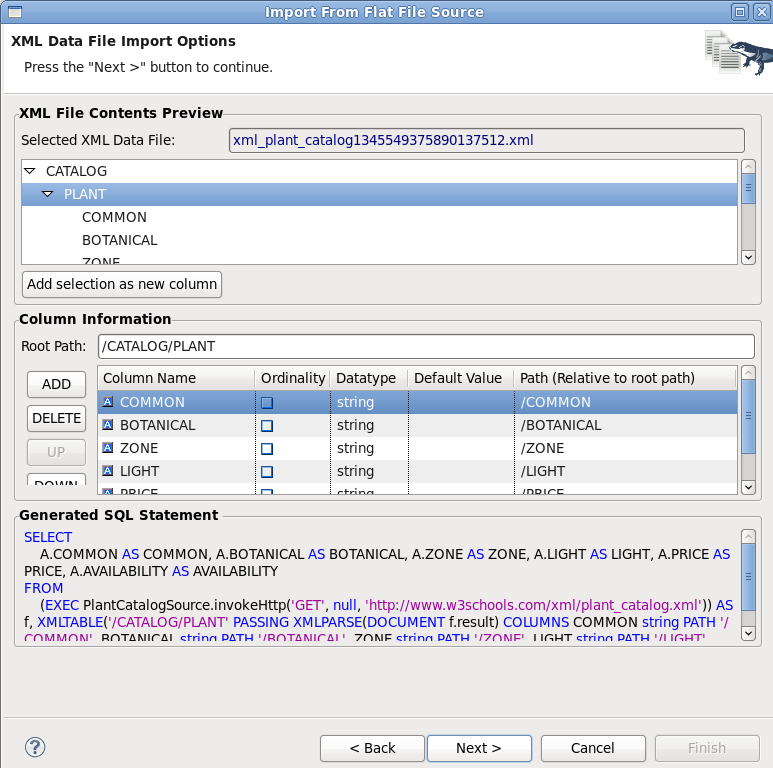Viewport: 773px width, 768px height.
Task: Click default value cell for LIGHT row
Action: [x=461, y=471]
